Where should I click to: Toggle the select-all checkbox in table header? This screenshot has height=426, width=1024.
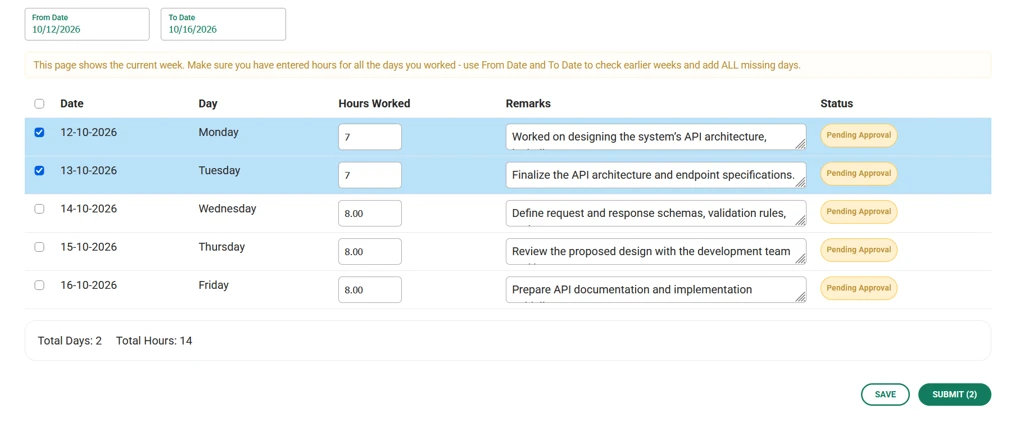click(39, 104)
